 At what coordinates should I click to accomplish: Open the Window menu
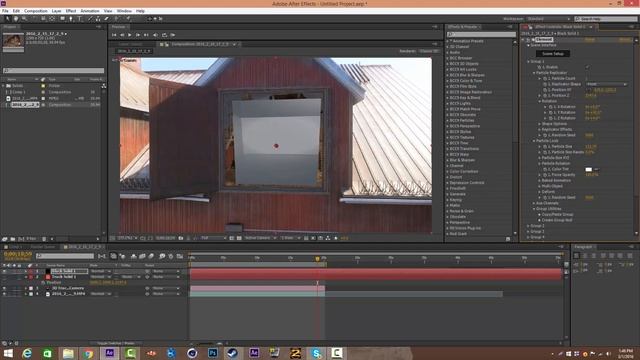pos(124,11)
